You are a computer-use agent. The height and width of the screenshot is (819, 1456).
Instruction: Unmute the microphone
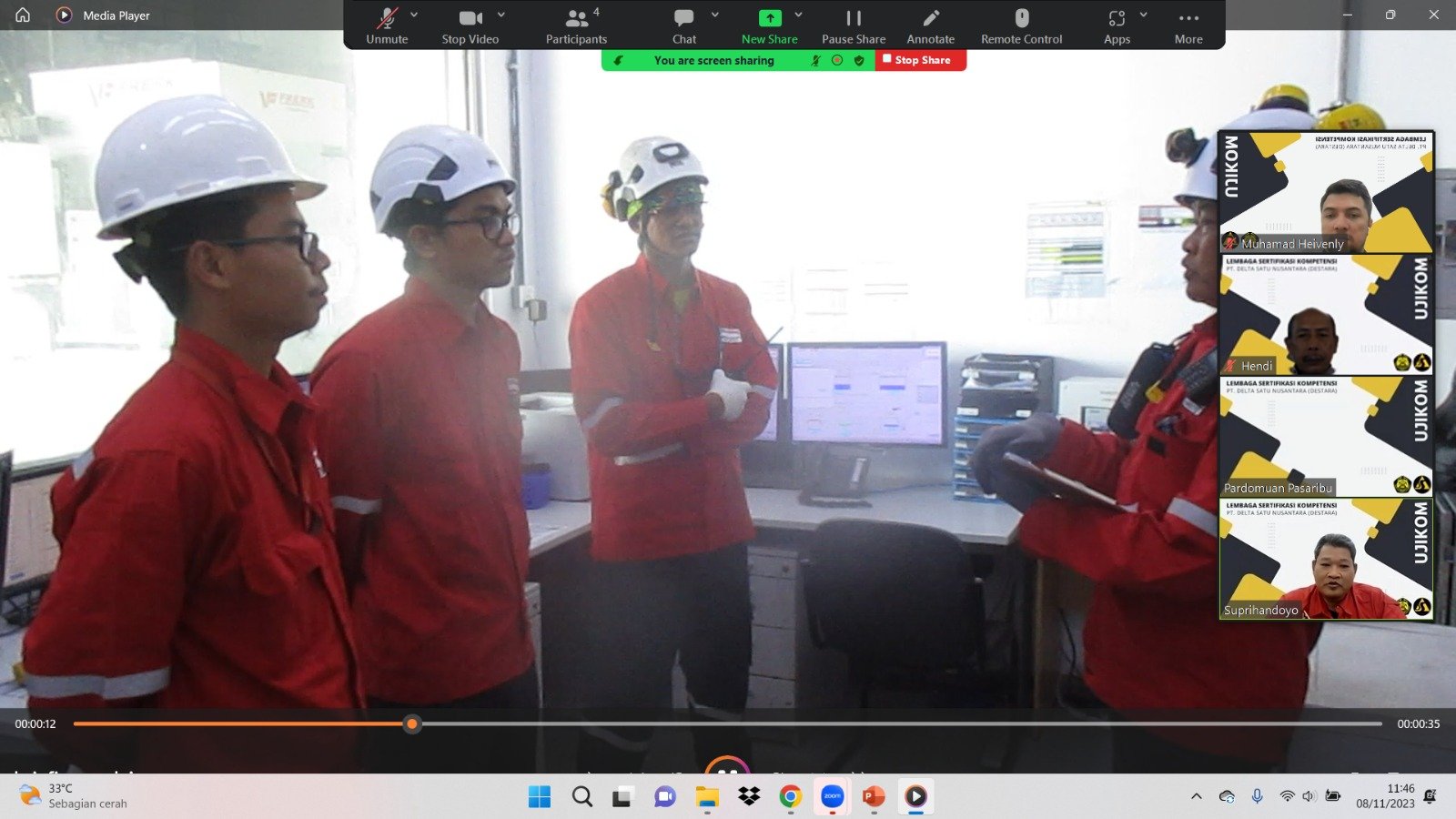[x=387, y=25]
